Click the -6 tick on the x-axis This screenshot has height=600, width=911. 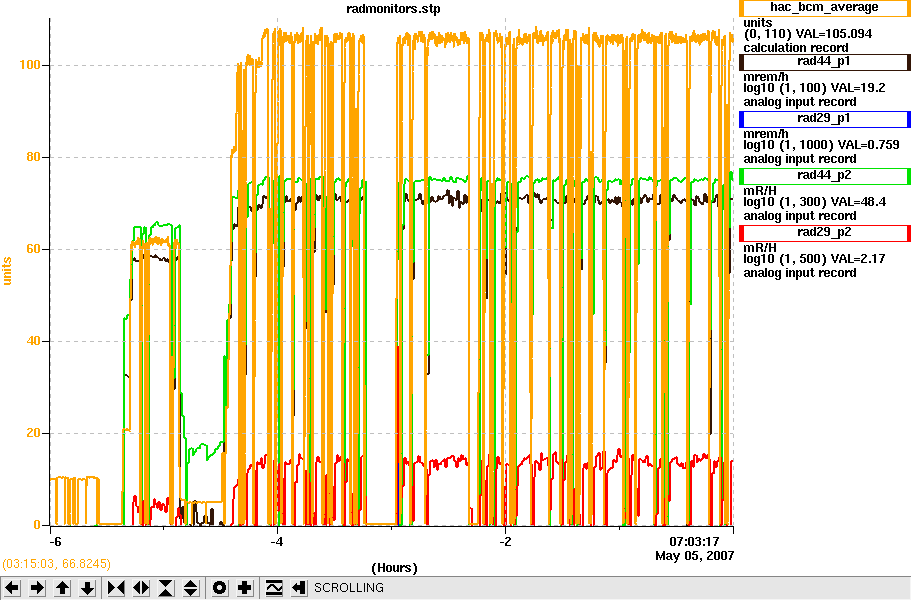(55, 542)
